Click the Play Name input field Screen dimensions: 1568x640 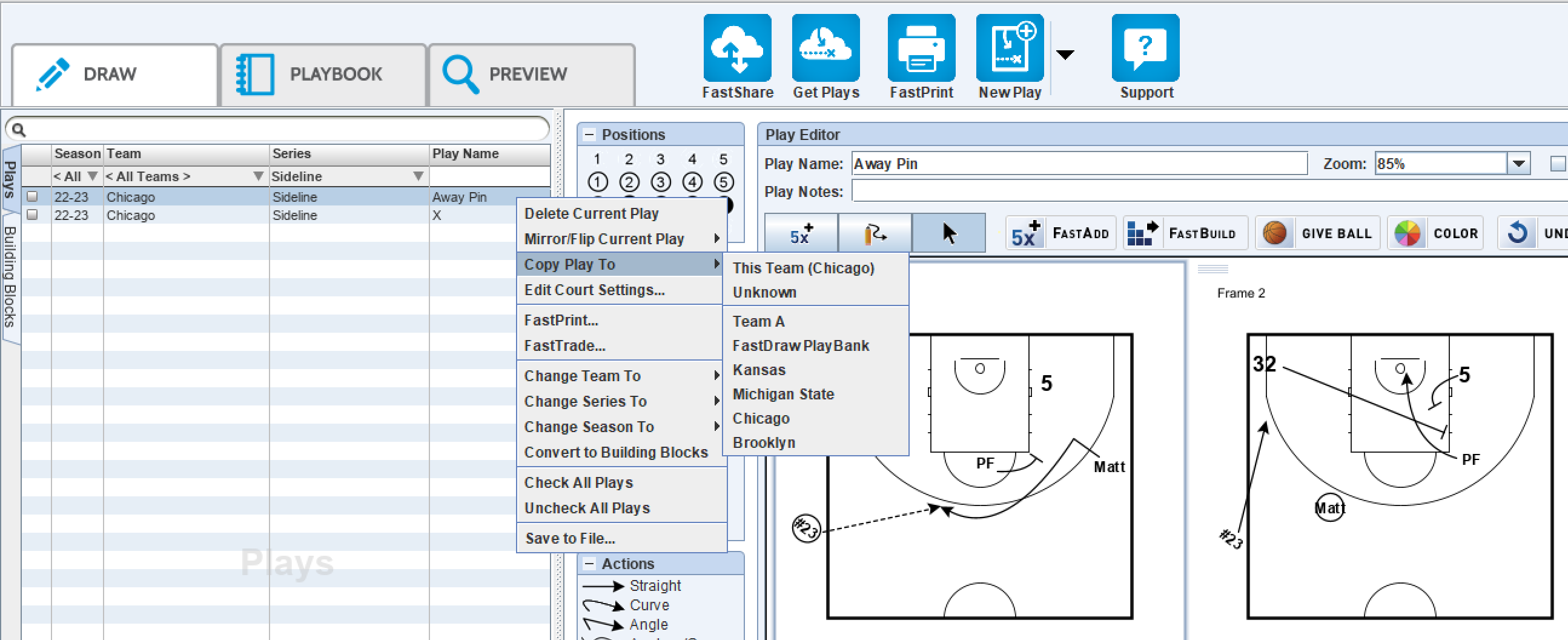pyautogui.click(x=1079, y=164)
